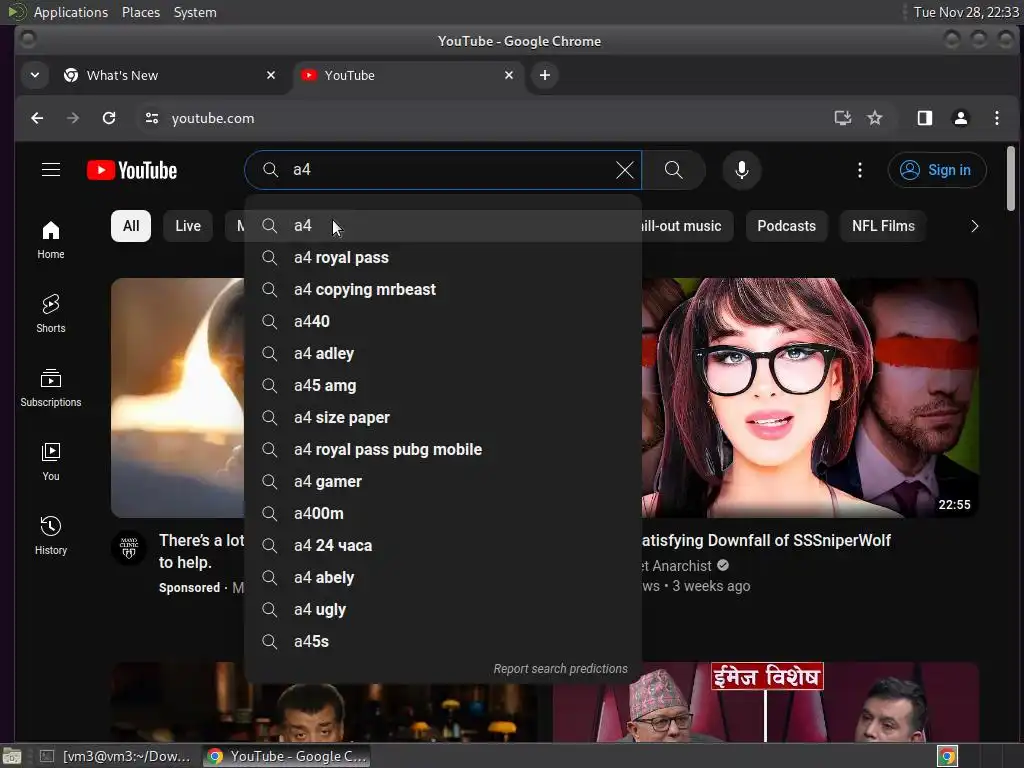Open Shorts in sidebar
The height and width of the screenshot is (768, 1024).
(x=50, y=313)
